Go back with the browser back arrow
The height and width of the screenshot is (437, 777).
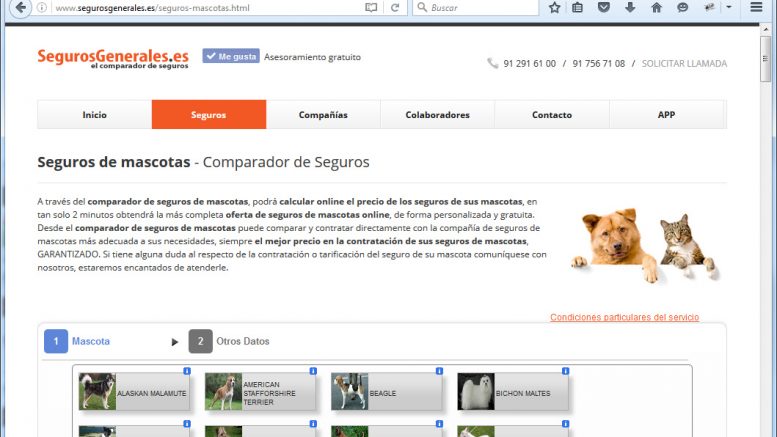point(20,8)
